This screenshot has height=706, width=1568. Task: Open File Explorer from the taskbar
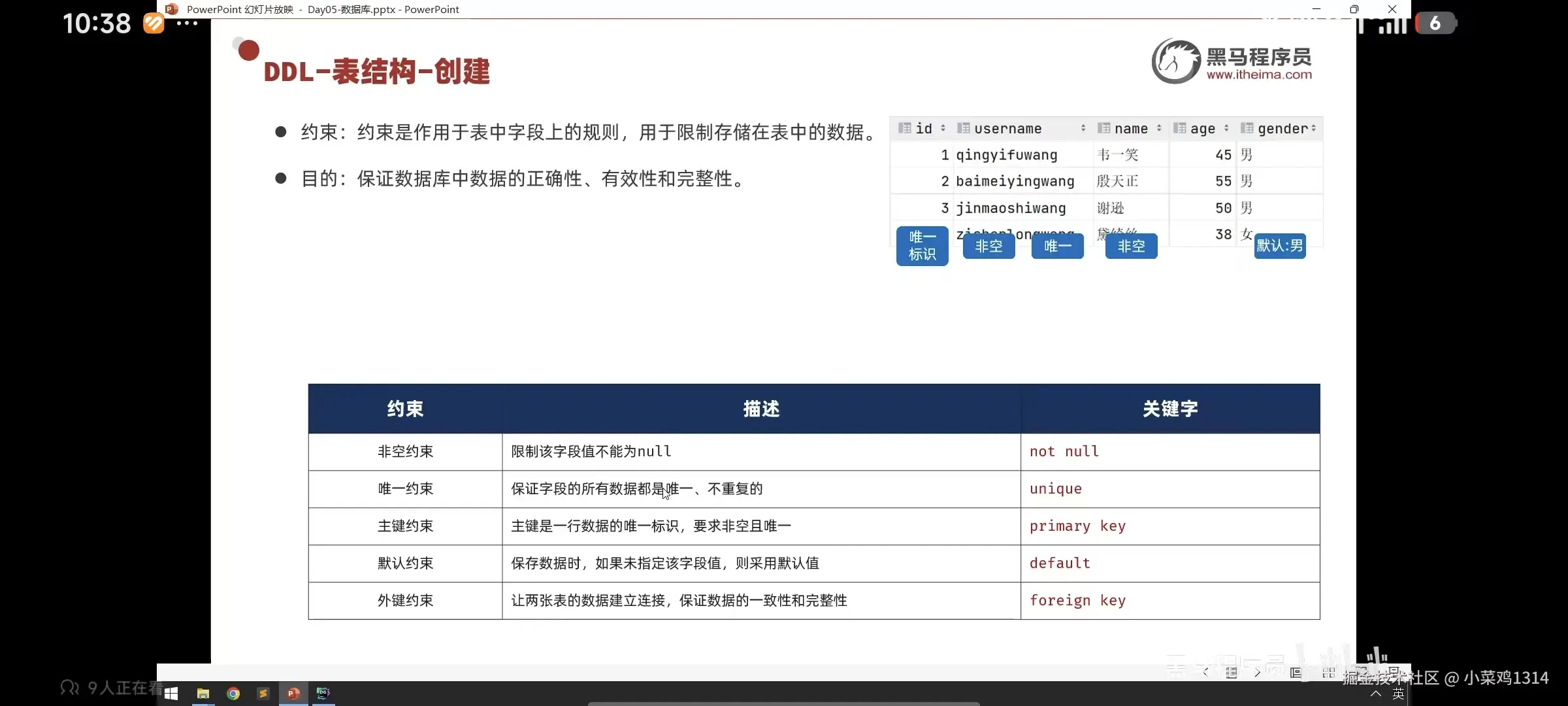point(203,694)
